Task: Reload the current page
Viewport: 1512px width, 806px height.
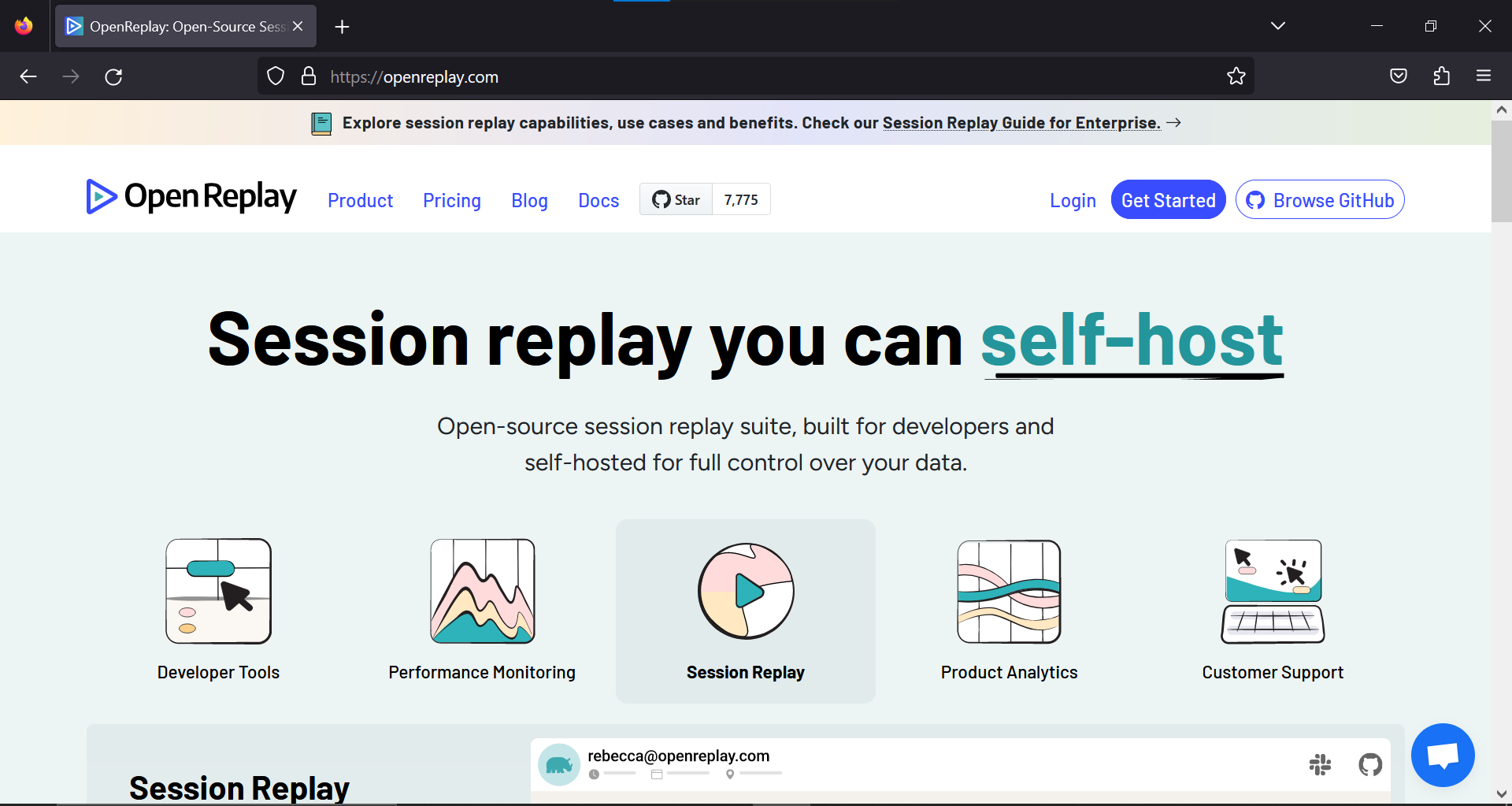Action: 113,76
